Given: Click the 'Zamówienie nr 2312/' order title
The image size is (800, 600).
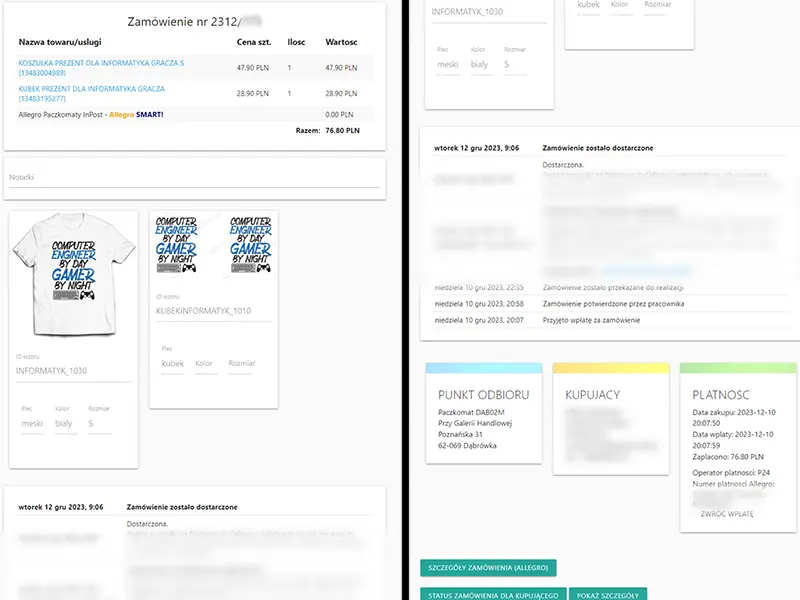Looking at the screenshot, I should pyautogui.click(x=184, y=22).
